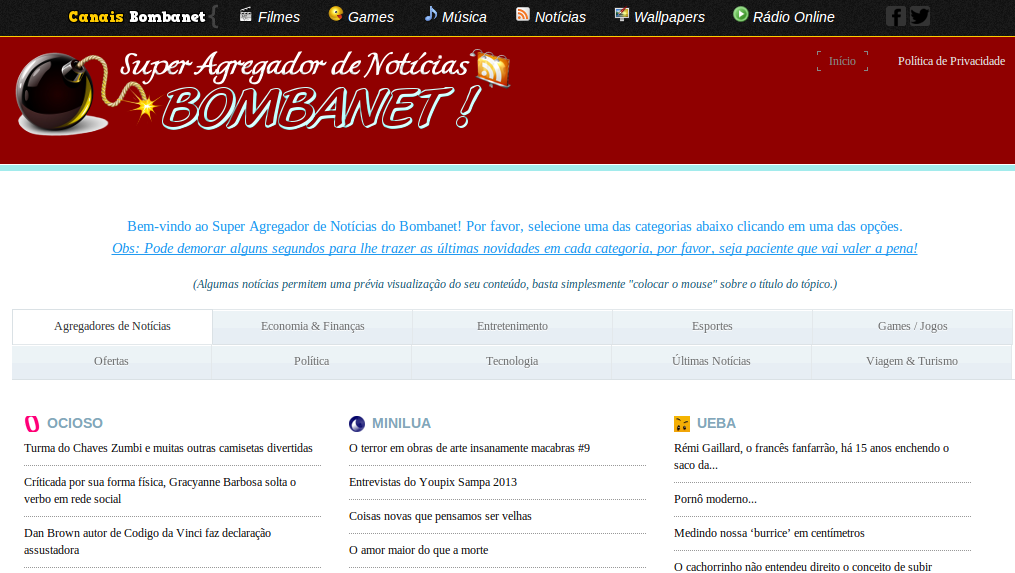Open the Facebook icon in header
The width and height of the screenshot is (1015, 573).
point(895,16)
